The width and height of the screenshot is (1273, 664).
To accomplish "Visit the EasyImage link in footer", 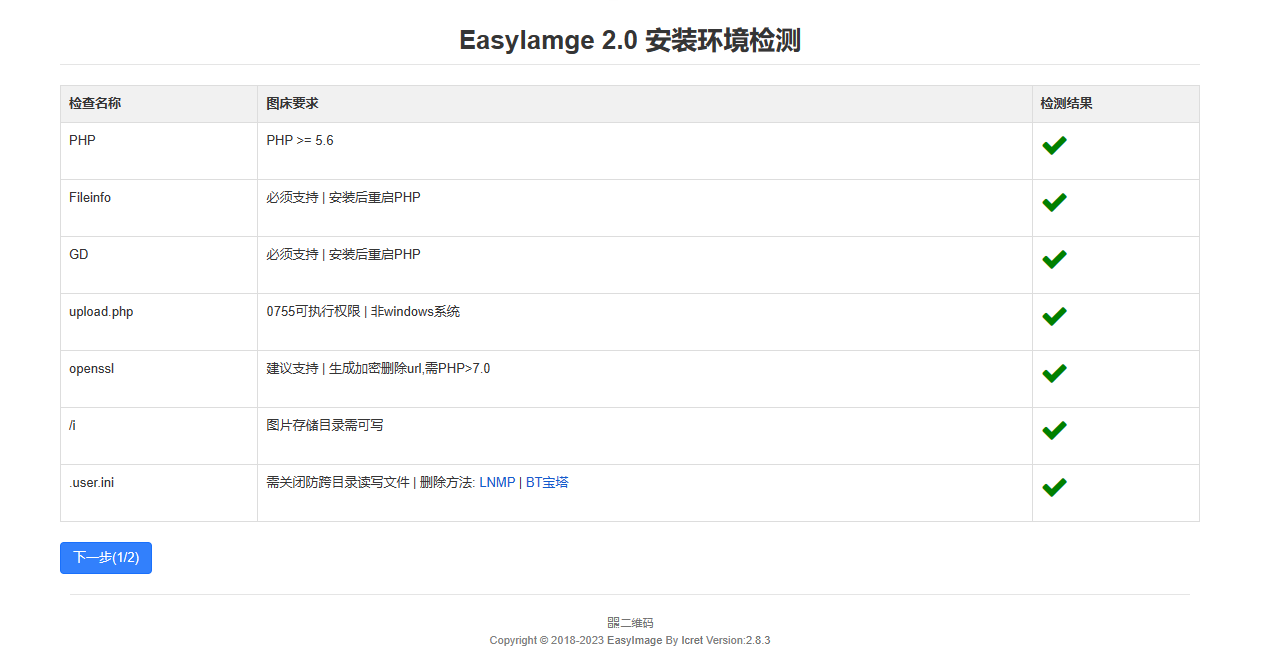I will coord(634,640).
